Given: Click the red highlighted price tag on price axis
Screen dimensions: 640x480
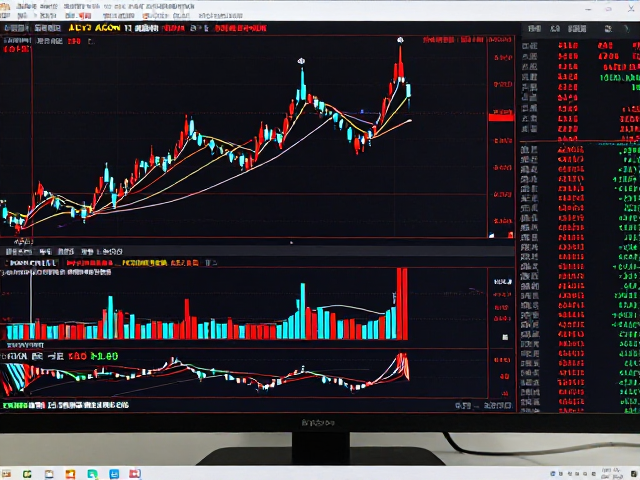Looking at the screenshot, I should click(501, 117).
